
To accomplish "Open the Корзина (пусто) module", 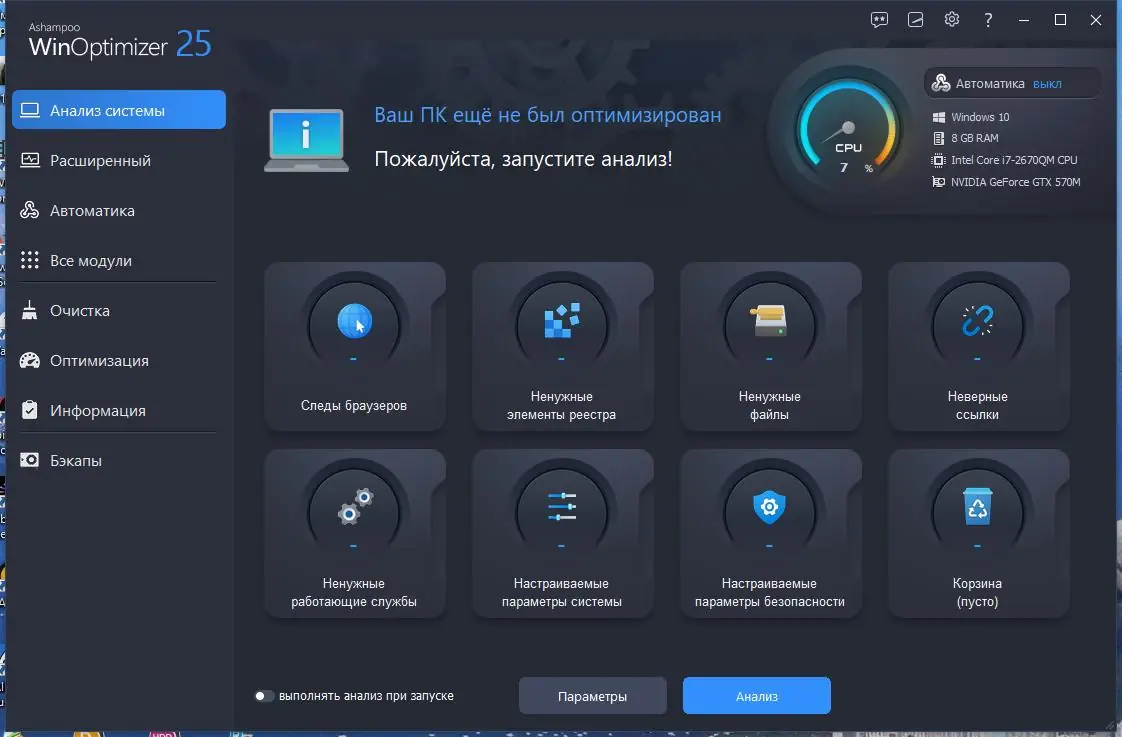I will (x=978, y=533).
